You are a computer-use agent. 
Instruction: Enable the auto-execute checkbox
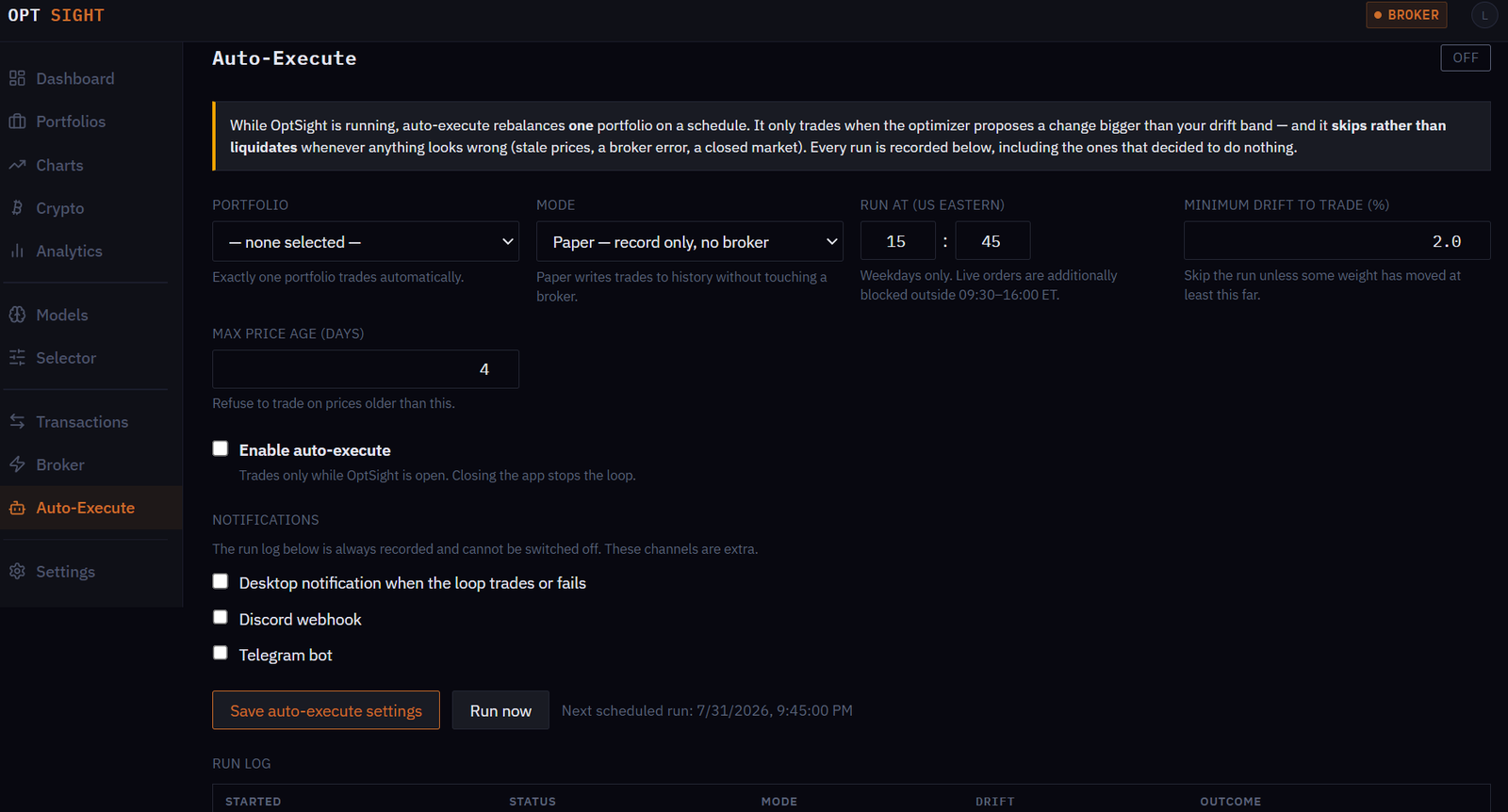coord(221,448)
